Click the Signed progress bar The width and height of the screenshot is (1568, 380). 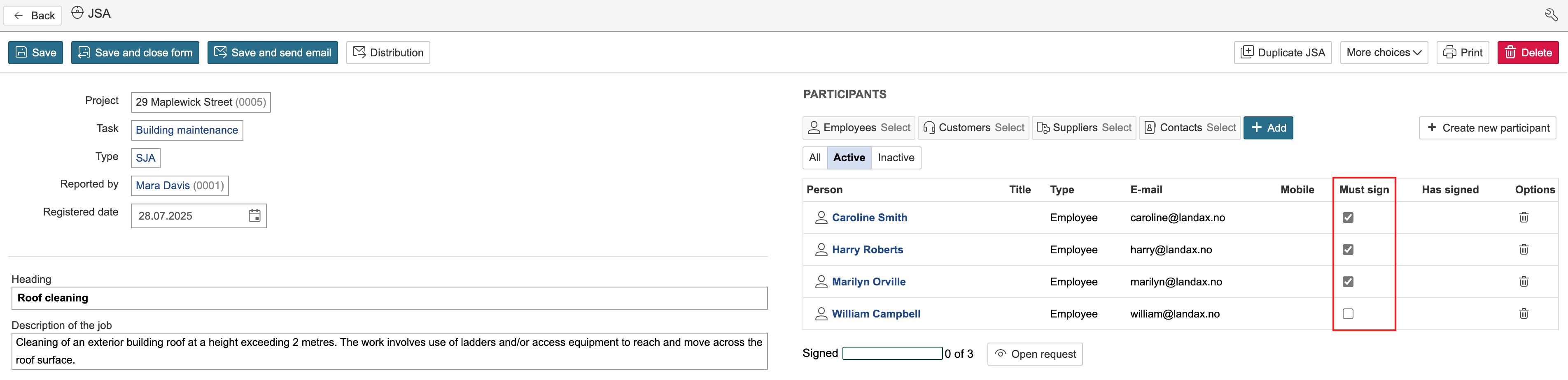(892, 353)
